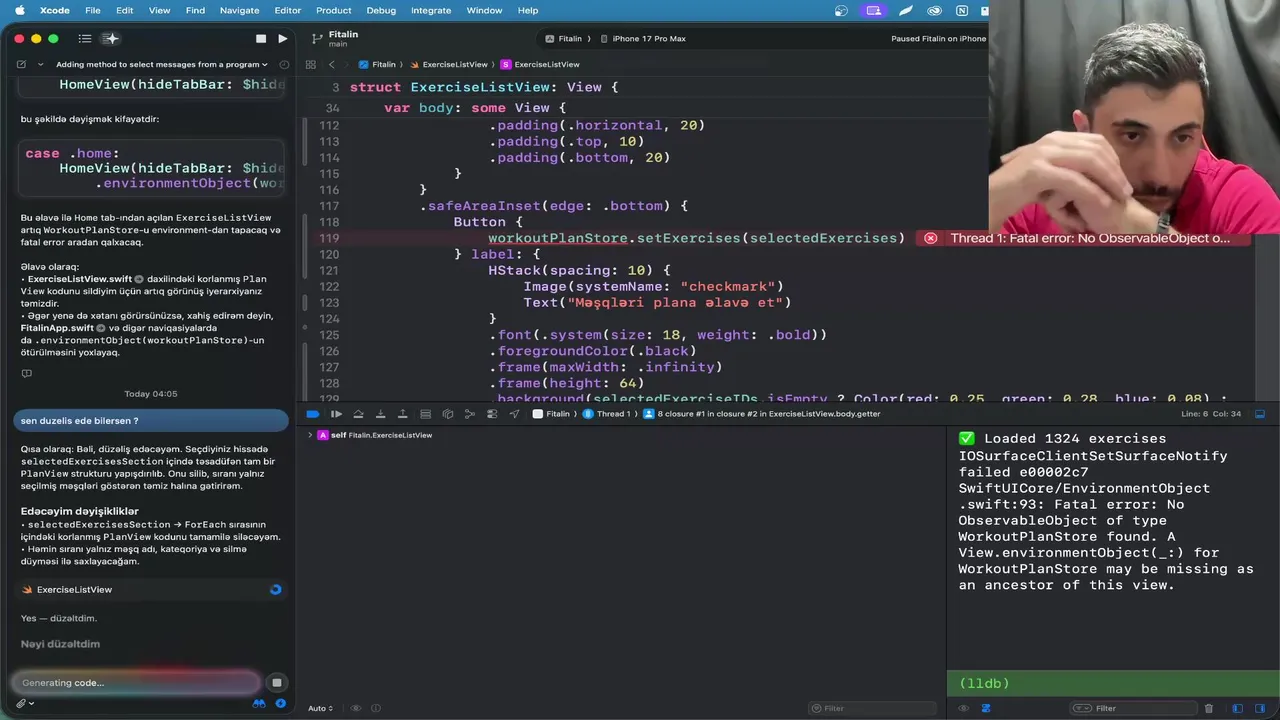The width and height of the screenshot is (1280, 720).
Task: Select stack frame '8 closure #1 in closure #2'
Action: pyautogui.click(x=761, y=414)
